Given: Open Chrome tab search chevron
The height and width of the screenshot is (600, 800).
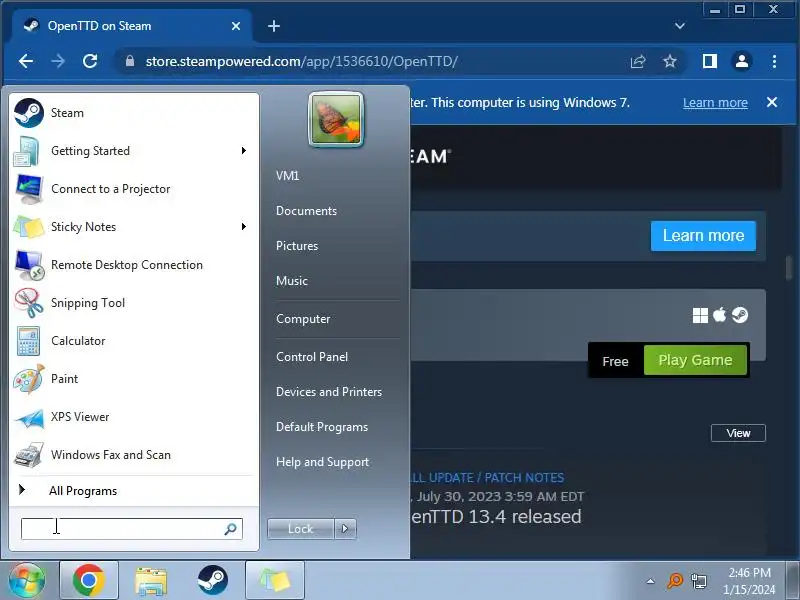Looking at the screenshot, I should pos(680,26).
